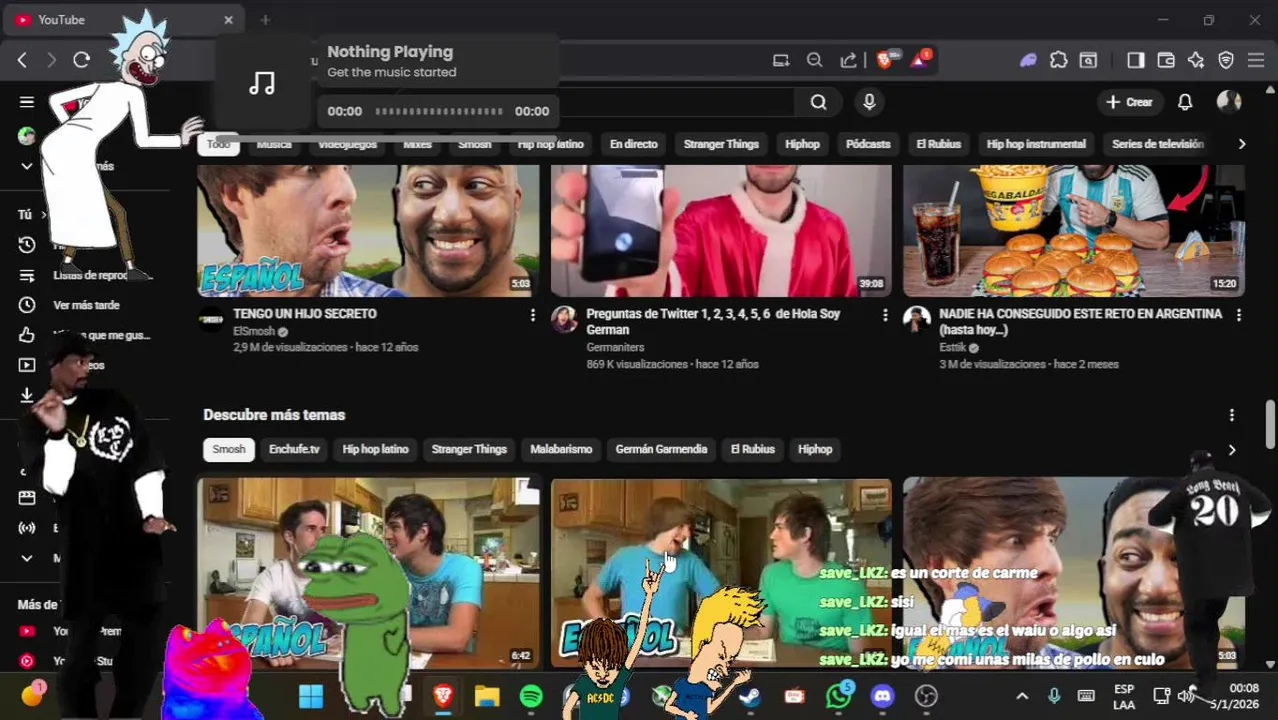Click the share page icon in address bar
The image size is (1278, 720).
click(x=849, y=60)
